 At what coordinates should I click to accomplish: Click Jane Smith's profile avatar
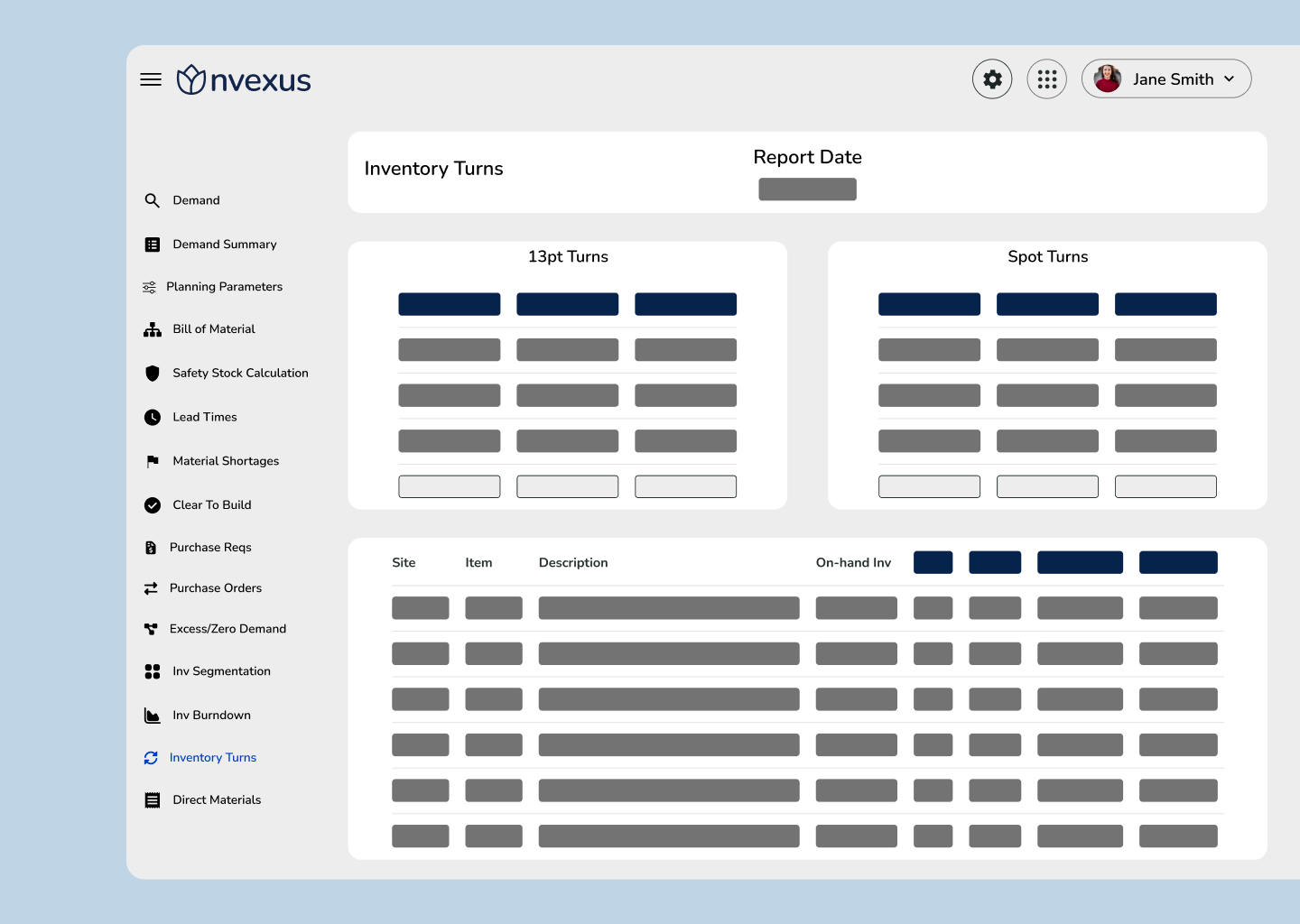click(x=1108, y=79)
